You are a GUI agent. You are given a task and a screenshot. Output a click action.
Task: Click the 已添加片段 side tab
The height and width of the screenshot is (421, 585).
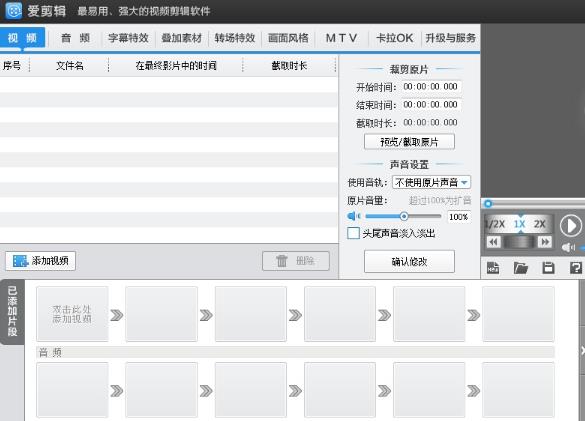click(12, 312)
